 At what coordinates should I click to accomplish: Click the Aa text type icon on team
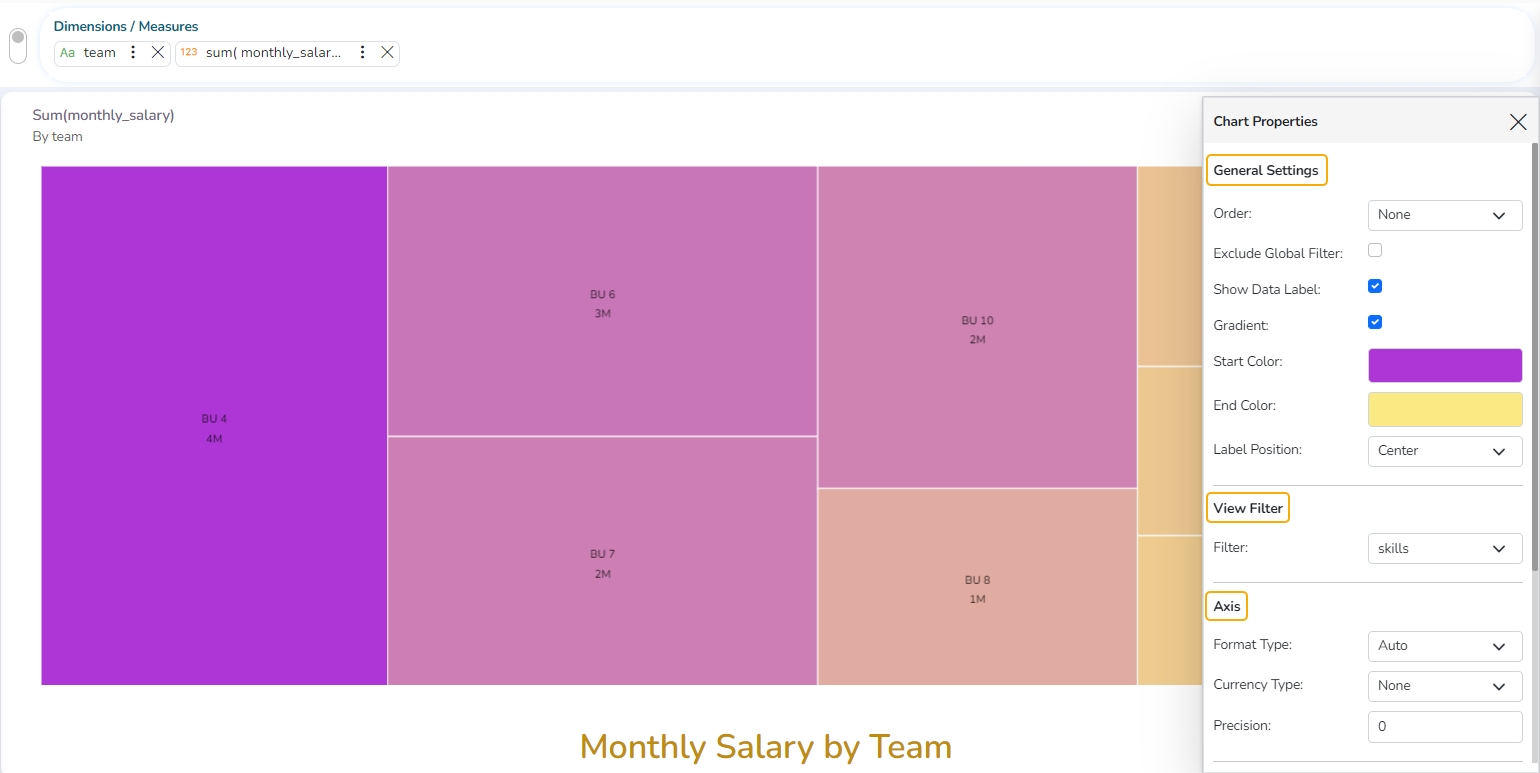[67, 53]
